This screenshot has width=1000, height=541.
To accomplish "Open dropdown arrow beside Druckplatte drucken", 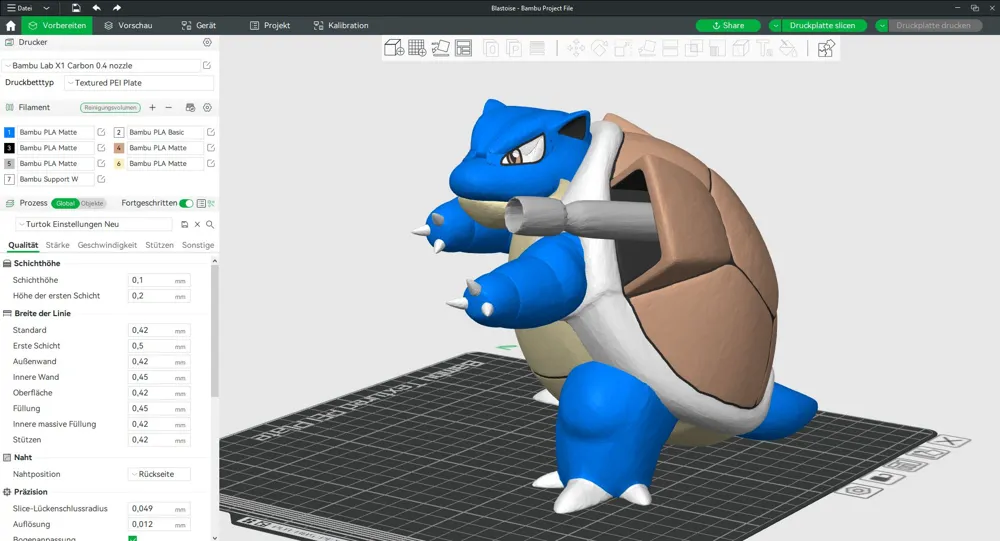I will pyautogui.click(x=882, y=26).
